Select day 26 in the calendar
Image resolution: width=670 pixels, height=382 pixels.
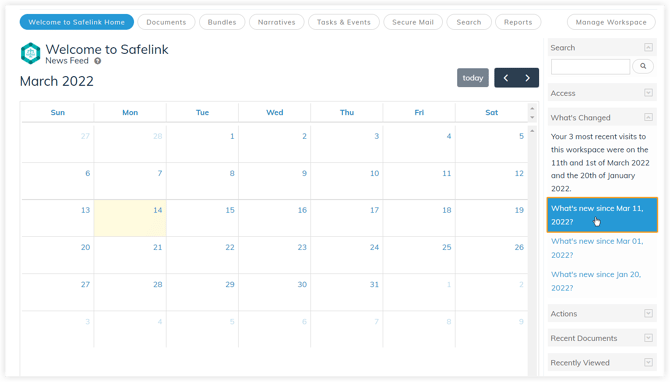tap(491, 255)
